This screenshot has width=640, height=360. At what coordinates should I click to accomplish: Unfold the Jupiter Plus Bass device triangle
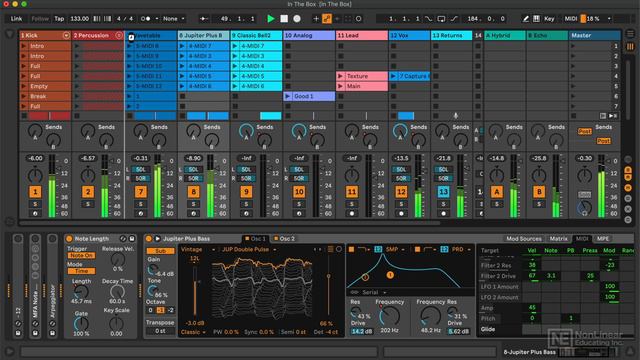click(157, 239)
